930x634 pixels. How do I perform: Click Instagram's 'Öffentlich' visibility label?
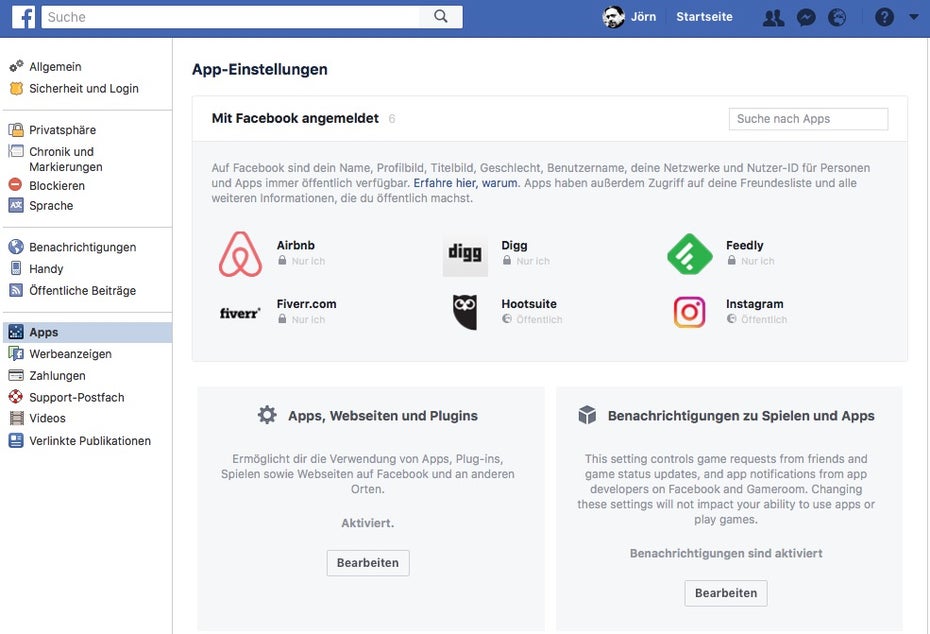pyautogui.click(x=763, y=320)
